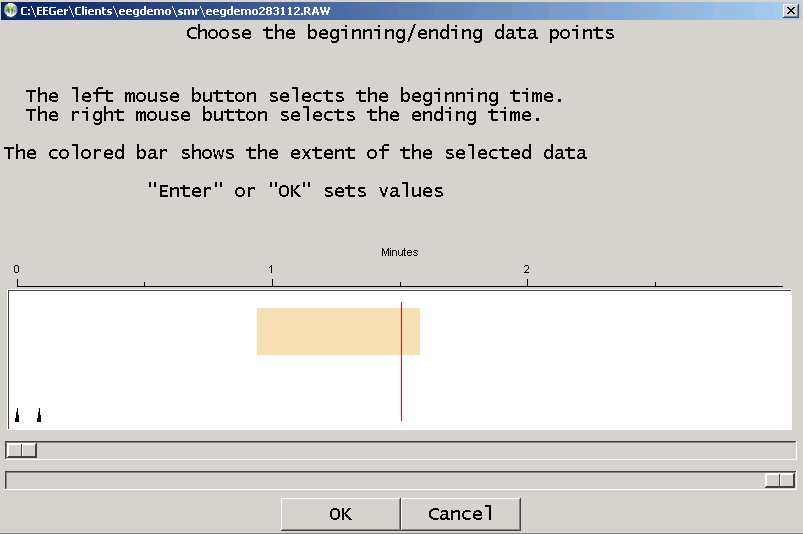Click the vertical cursor line in timeline
Viewport: 803px width, 534px height.
click(401, 380)
